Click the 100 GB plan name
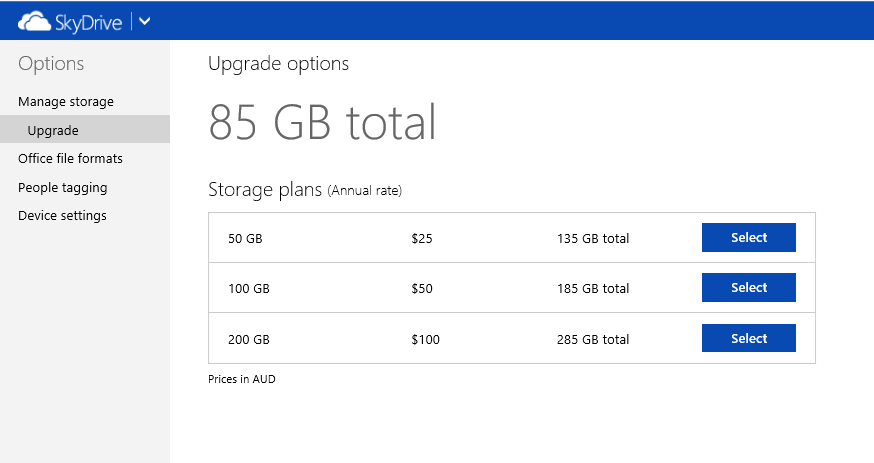874x463 pixels. [249, 288]
